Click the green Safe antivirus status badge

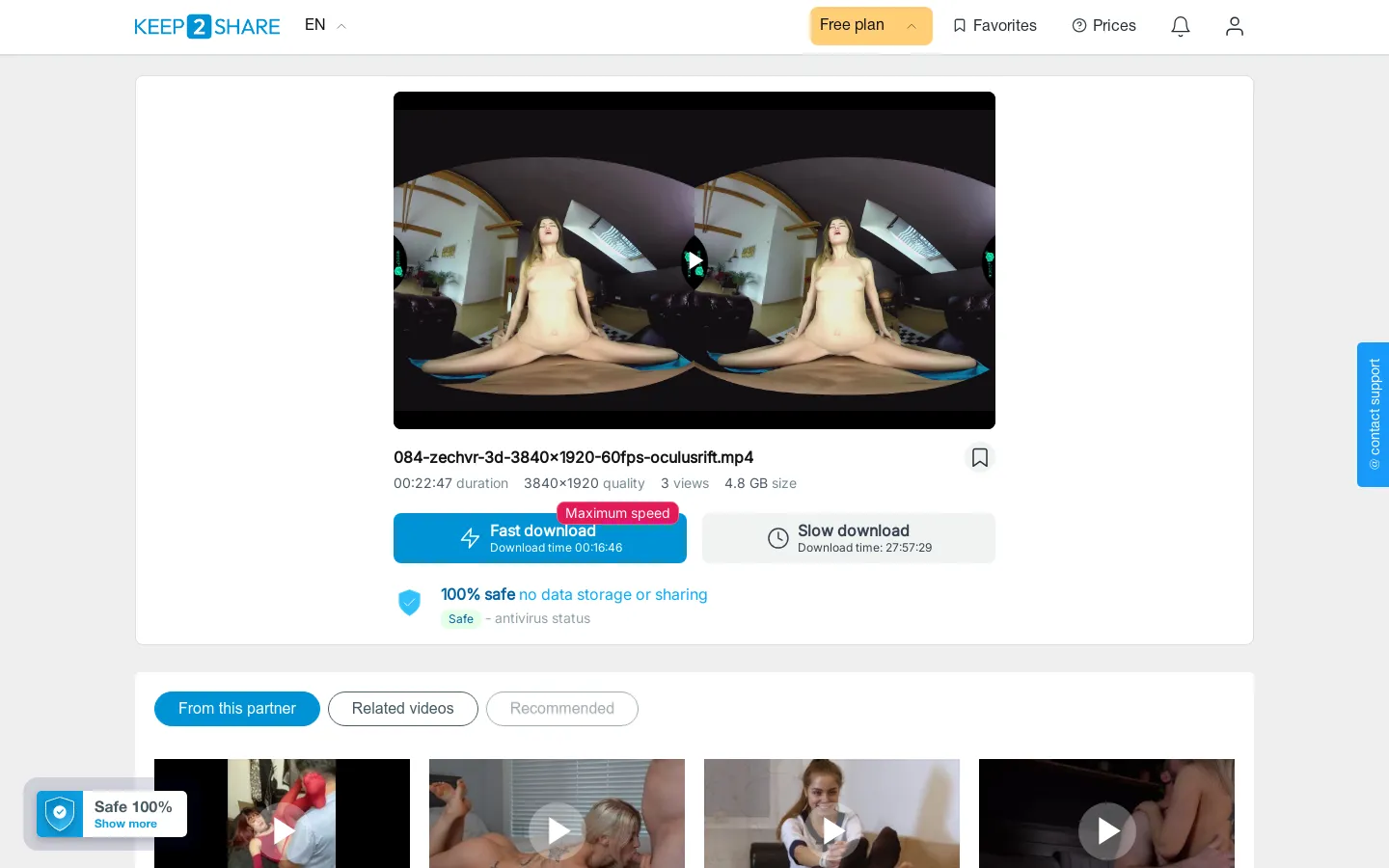461,619
